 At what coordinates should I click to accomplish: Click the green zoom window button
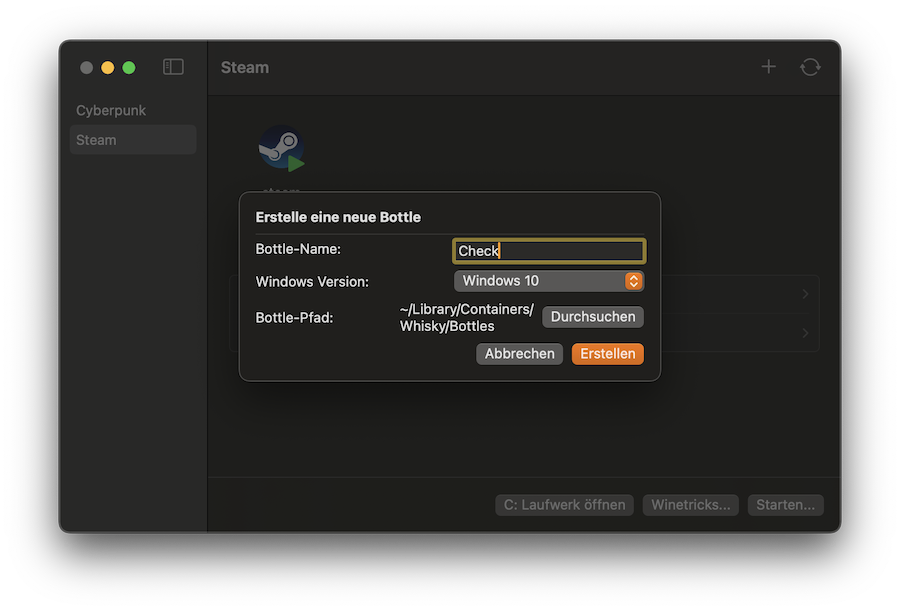pyautogui.click(x=129, y=68)
